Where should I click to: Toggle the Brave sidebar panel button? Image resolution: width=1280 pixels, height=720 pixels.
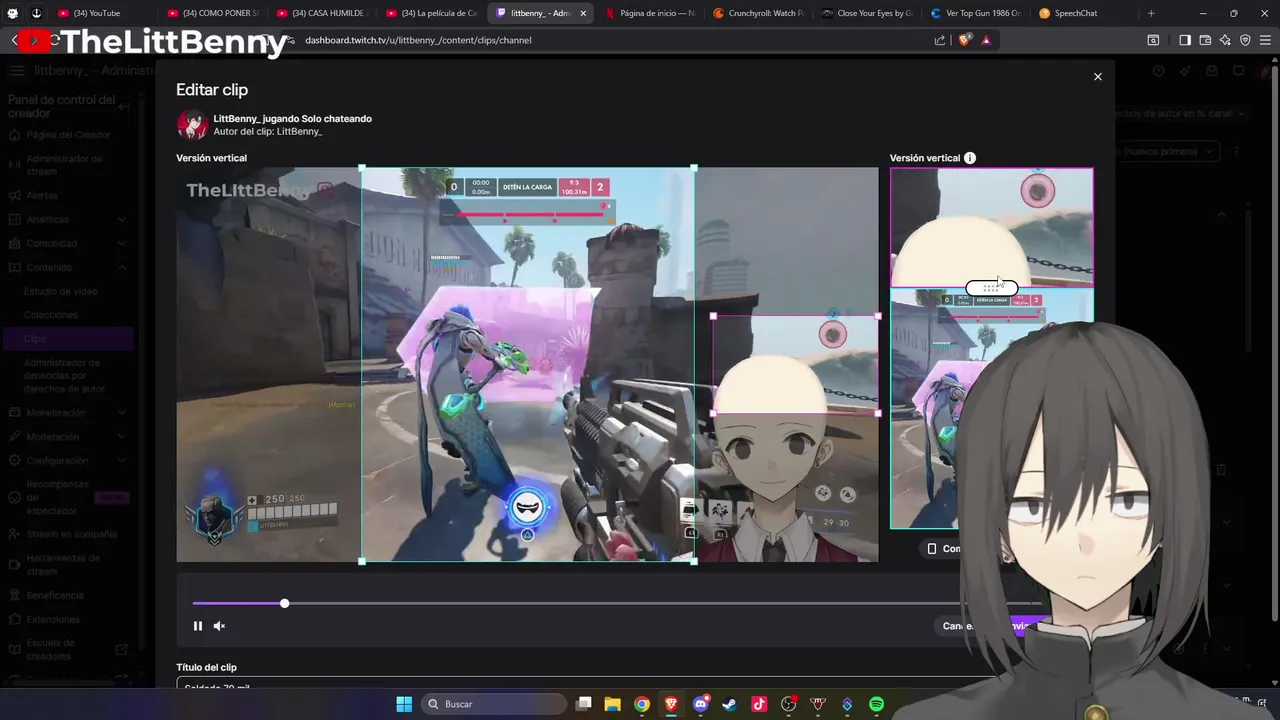point(1185,40)
